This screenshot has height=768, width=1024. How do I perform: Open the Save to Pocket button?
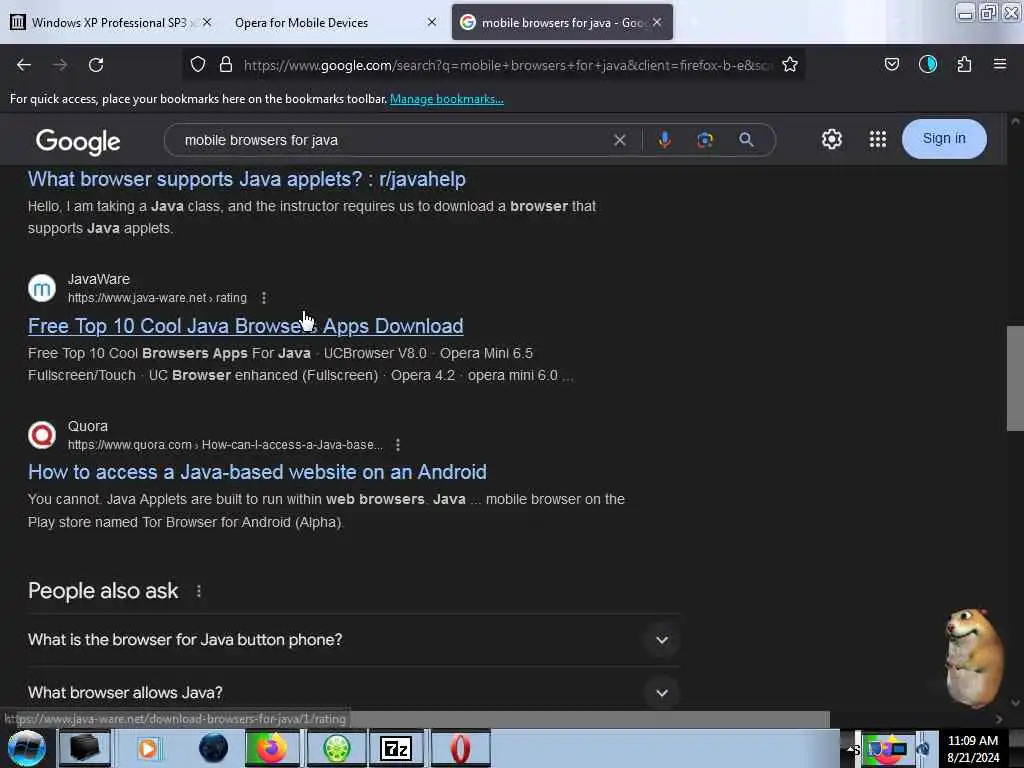tap(891, 64)
